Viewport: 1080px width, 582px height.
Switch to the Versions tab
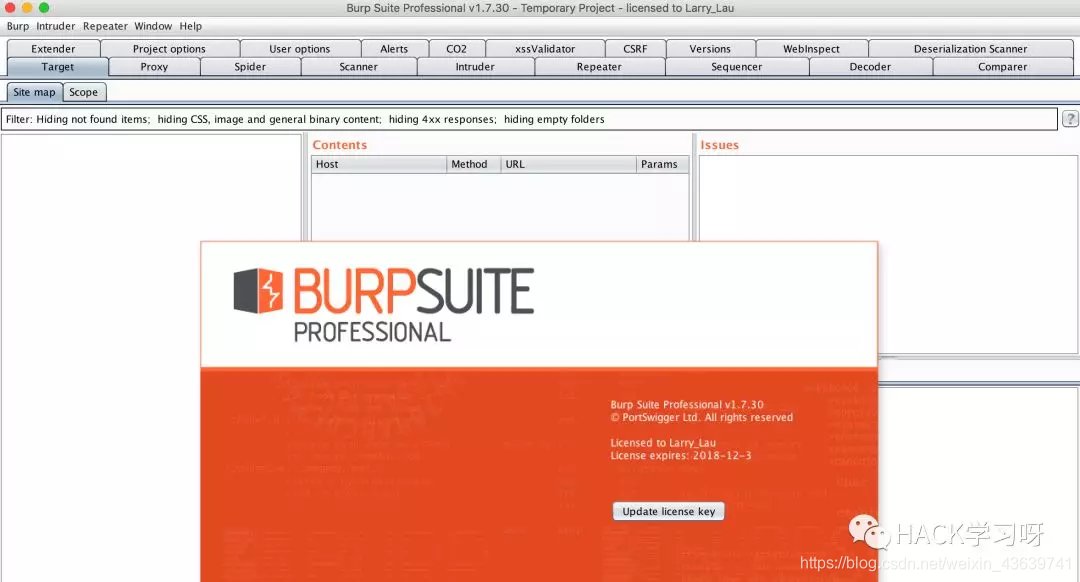(x=710, y=49)
